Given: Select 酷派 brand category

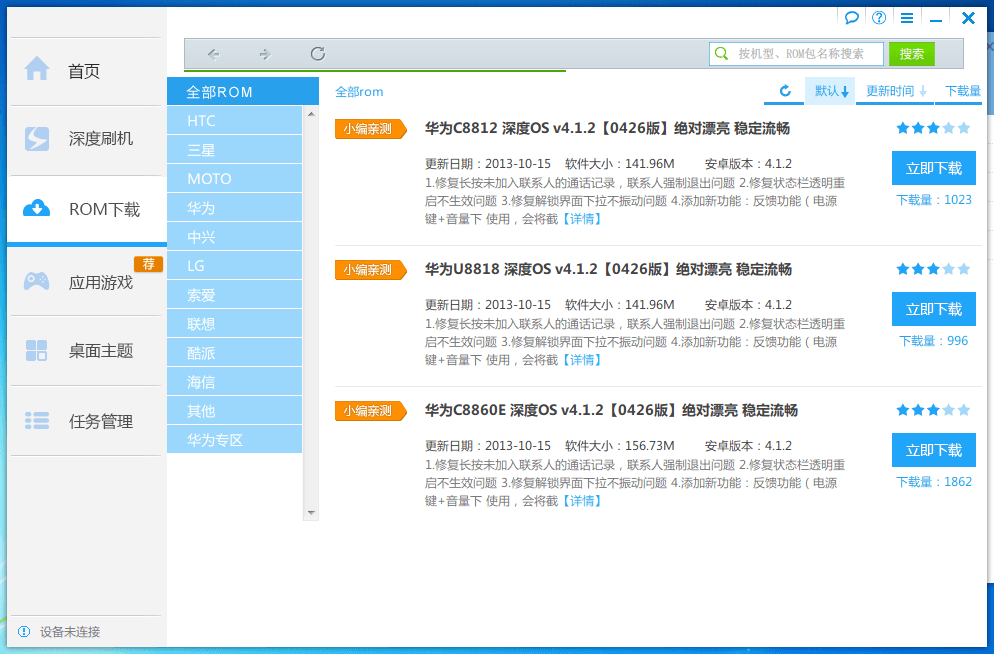Looking at the screenshot, I should 235,353.
